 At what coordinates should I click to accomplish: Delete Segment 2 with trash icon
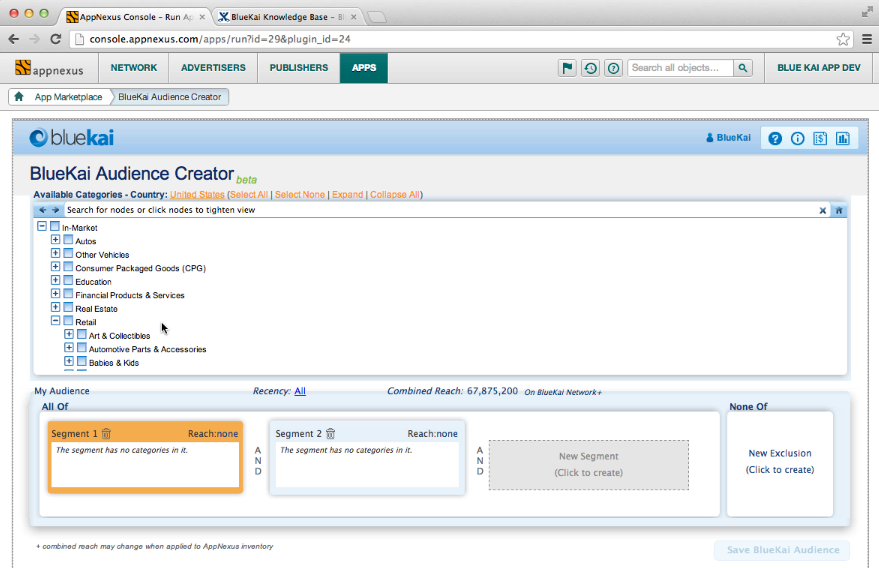coord(331,433)
